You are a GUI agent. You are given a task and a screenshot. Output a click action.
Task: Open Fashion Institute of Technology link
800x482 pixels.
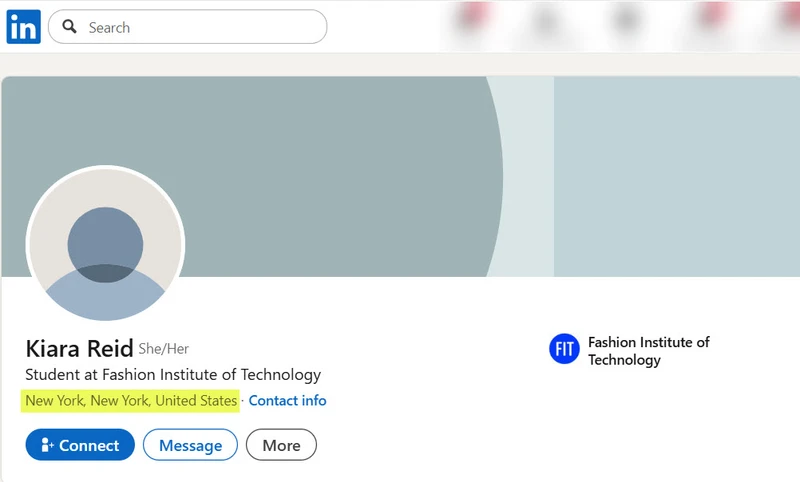648,351
